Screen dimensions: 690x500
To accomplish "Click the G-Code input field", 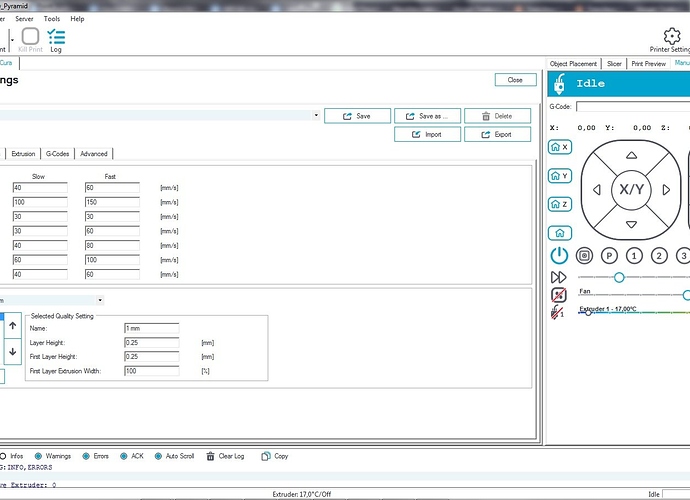I will 633,107.
